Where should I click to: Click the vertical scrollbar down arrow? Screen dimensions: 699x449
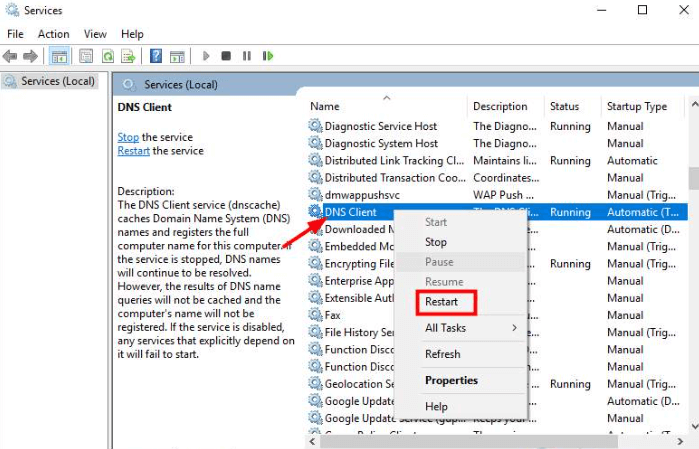click(x=693, y=428)
